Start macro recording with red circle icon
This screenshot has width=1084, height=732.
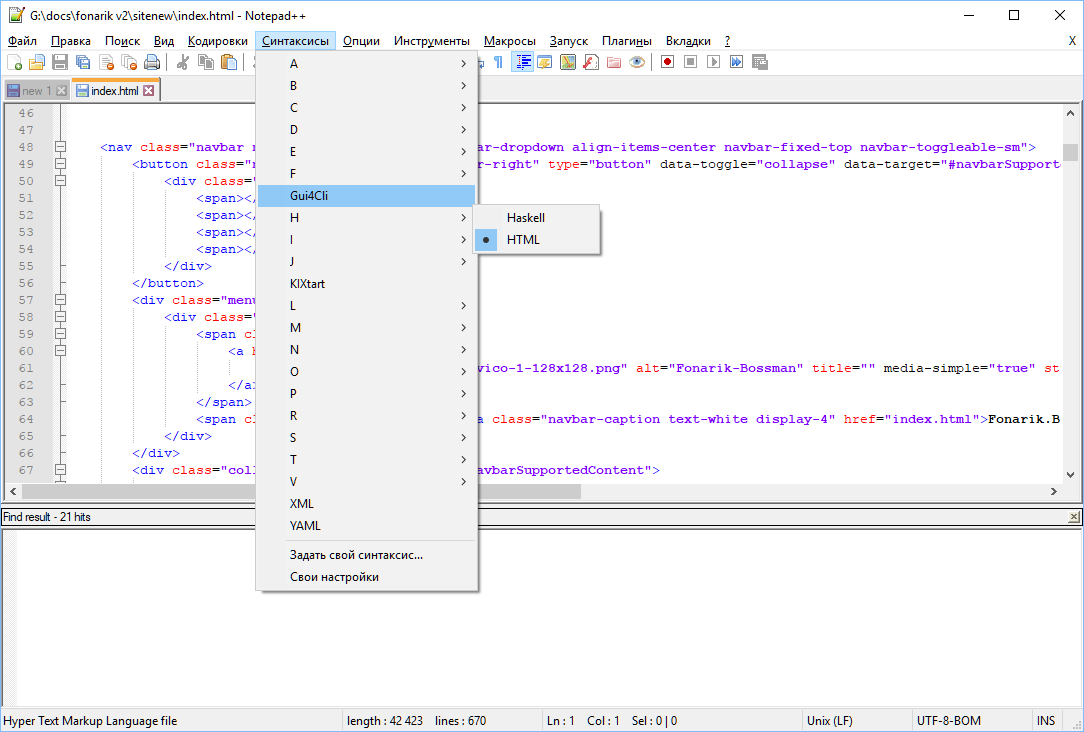point(667,62)
